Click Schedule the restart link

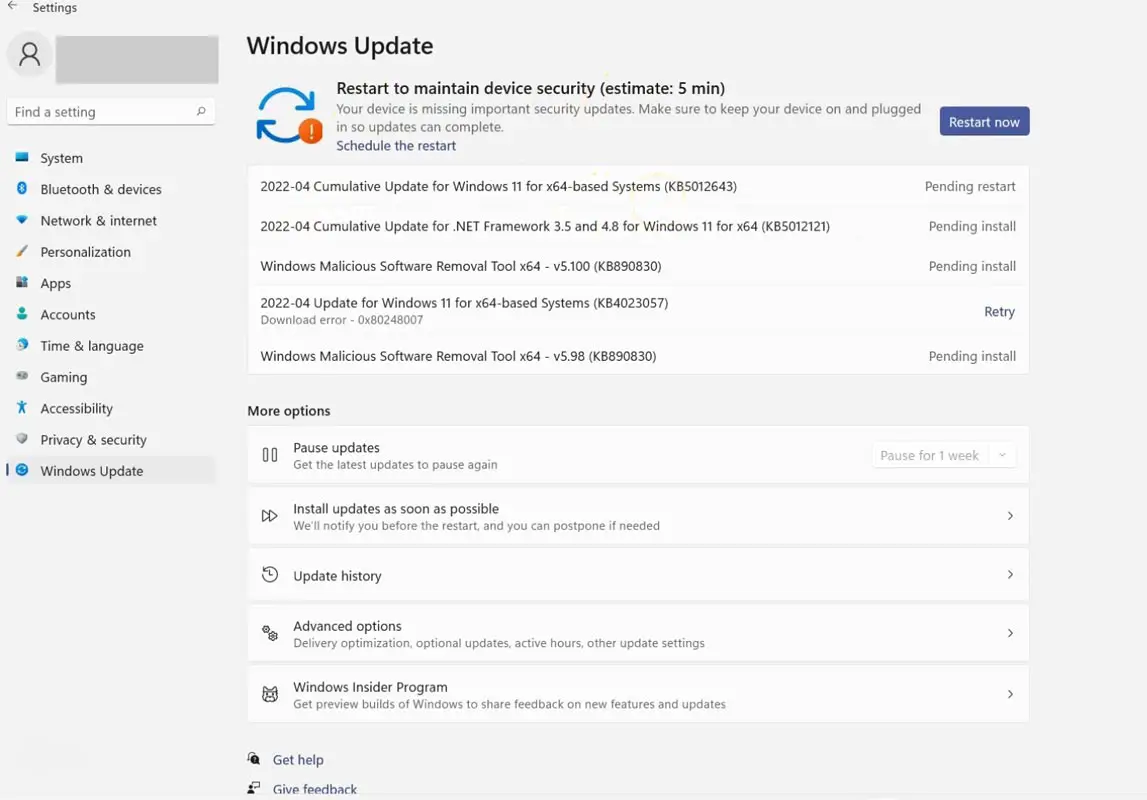coord(396,146)
